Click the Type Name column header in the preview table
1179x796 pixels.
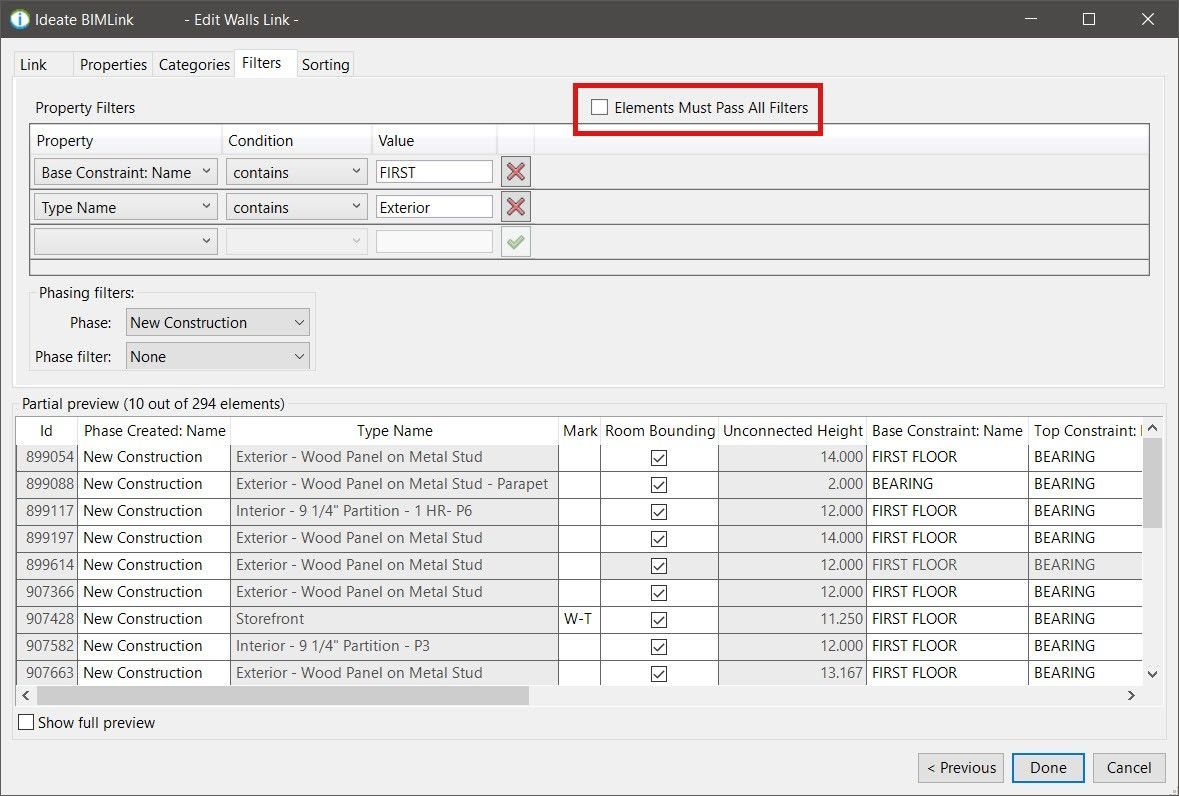(395, 431)
